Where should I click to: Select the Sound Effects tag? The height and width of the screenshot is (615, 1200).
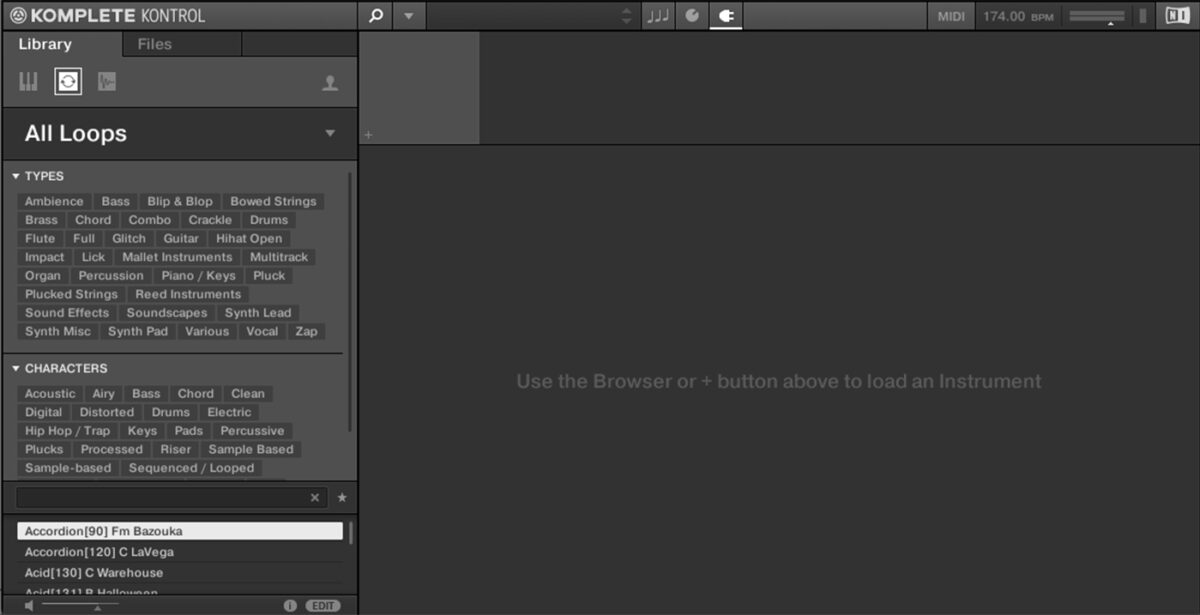(67, 312)
